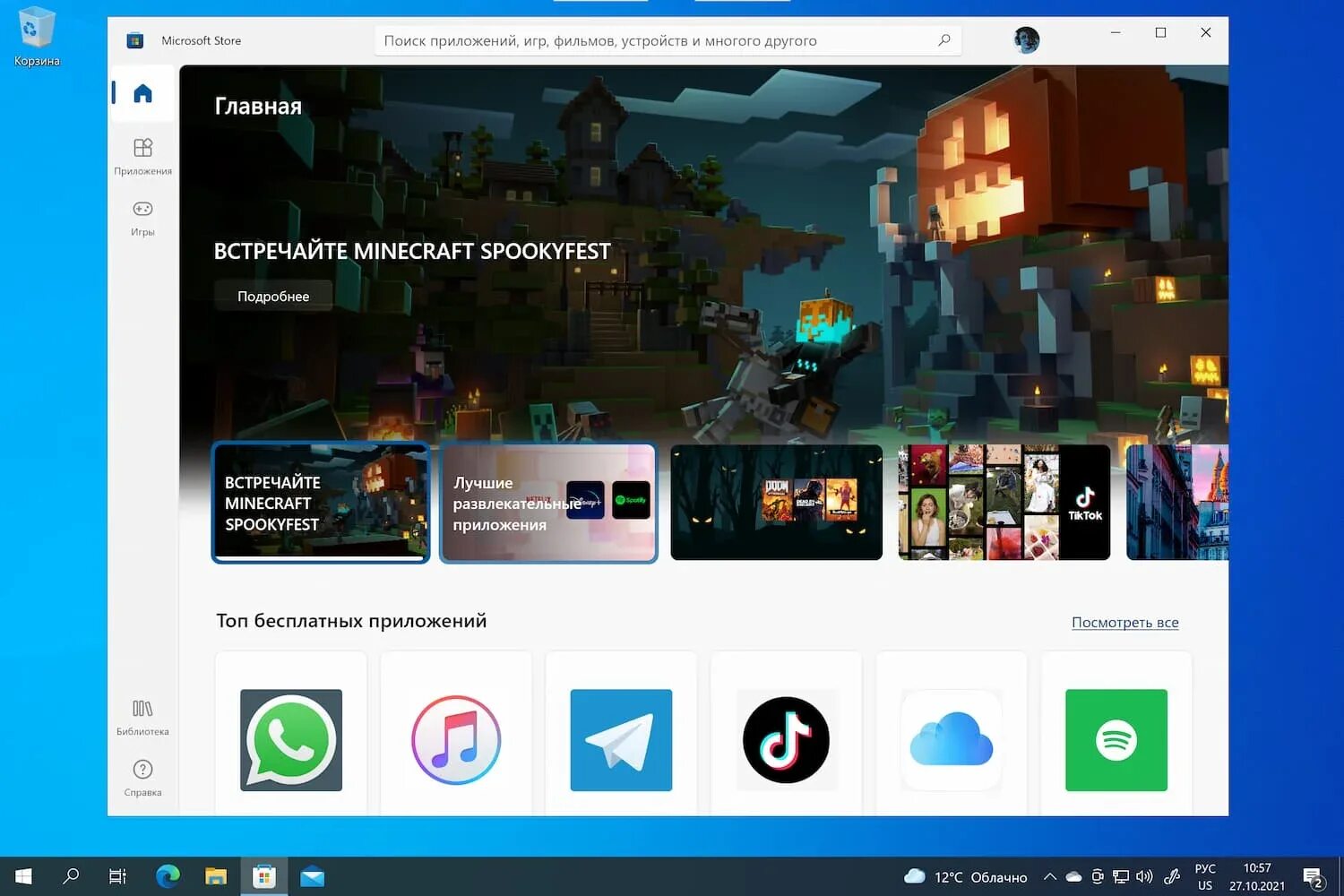Open the Посмотреть все link
Screen dimensions: 1344x896
[x=1125, y=622]
